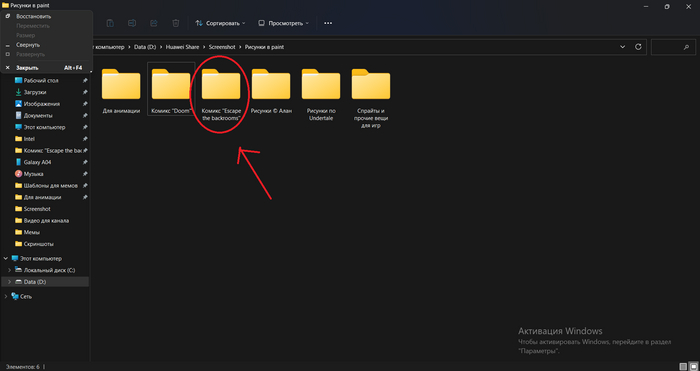Click the Share icon in toolbar
Viewport: 700px width, 371px height.
tap(154, 23)
